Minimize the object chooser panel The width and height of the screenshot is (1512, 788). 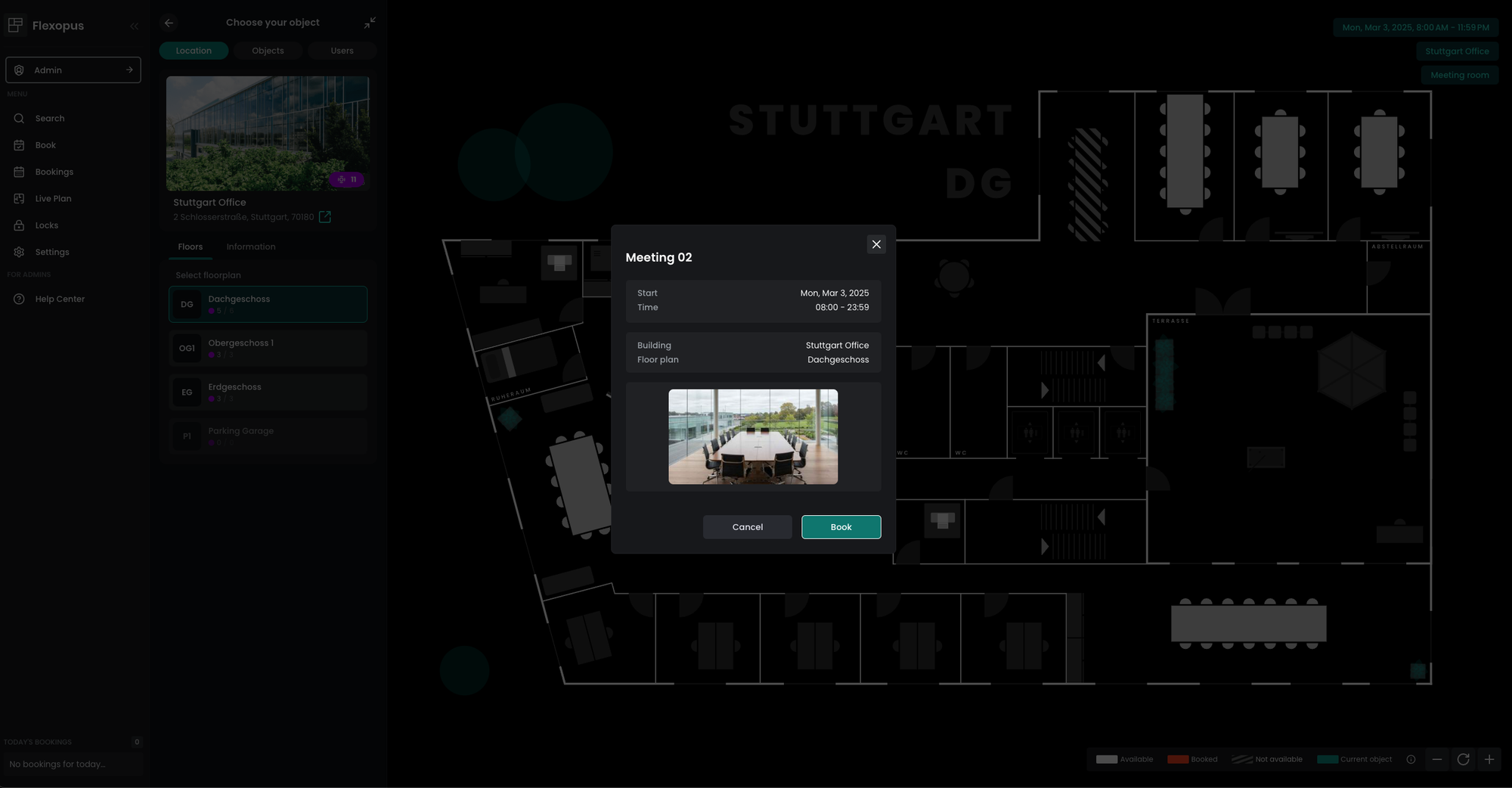(x=370, y=23)
